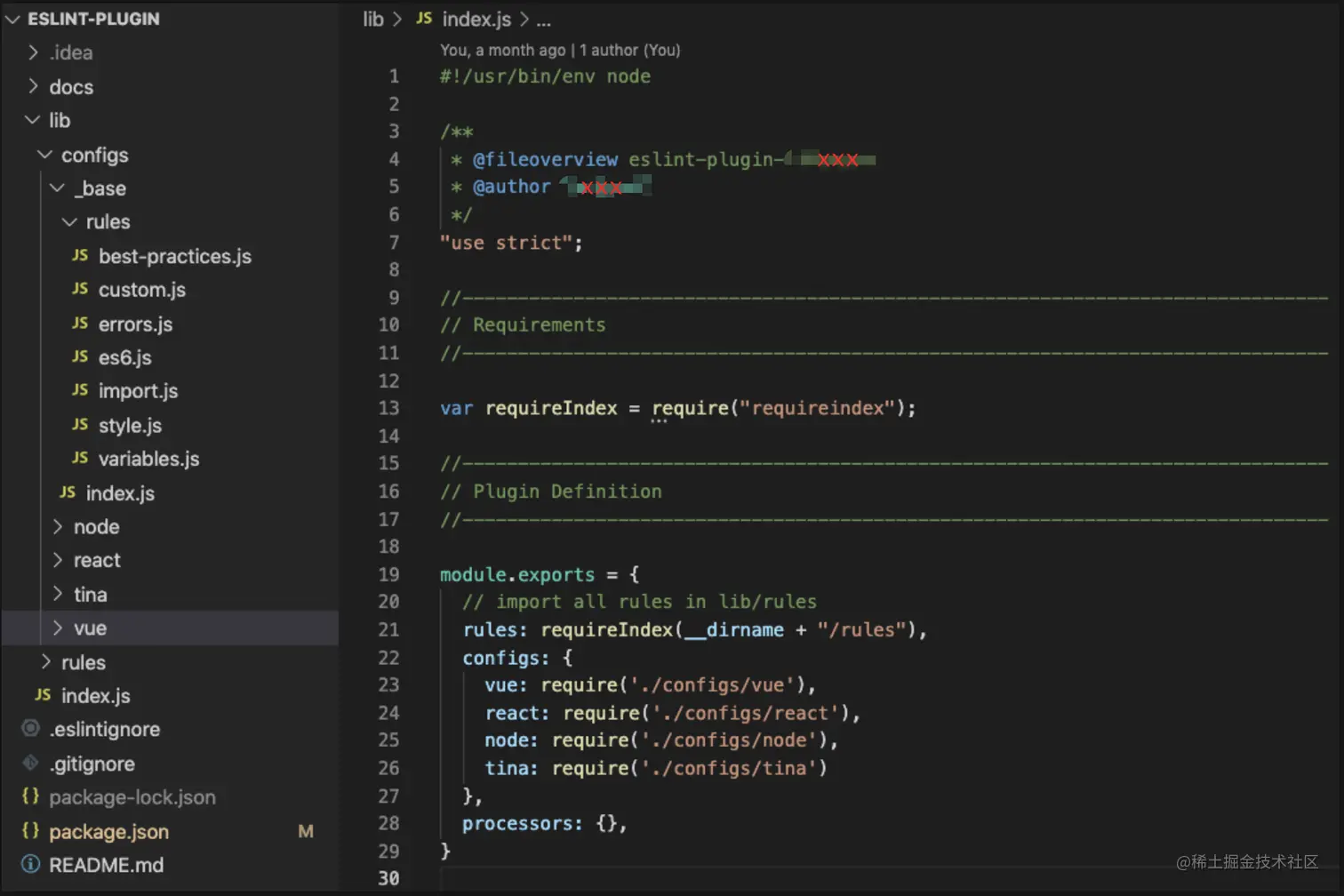Click the index.js breadcrumb item
This screenshot has width=1344, height=896.
coord(476,19)
